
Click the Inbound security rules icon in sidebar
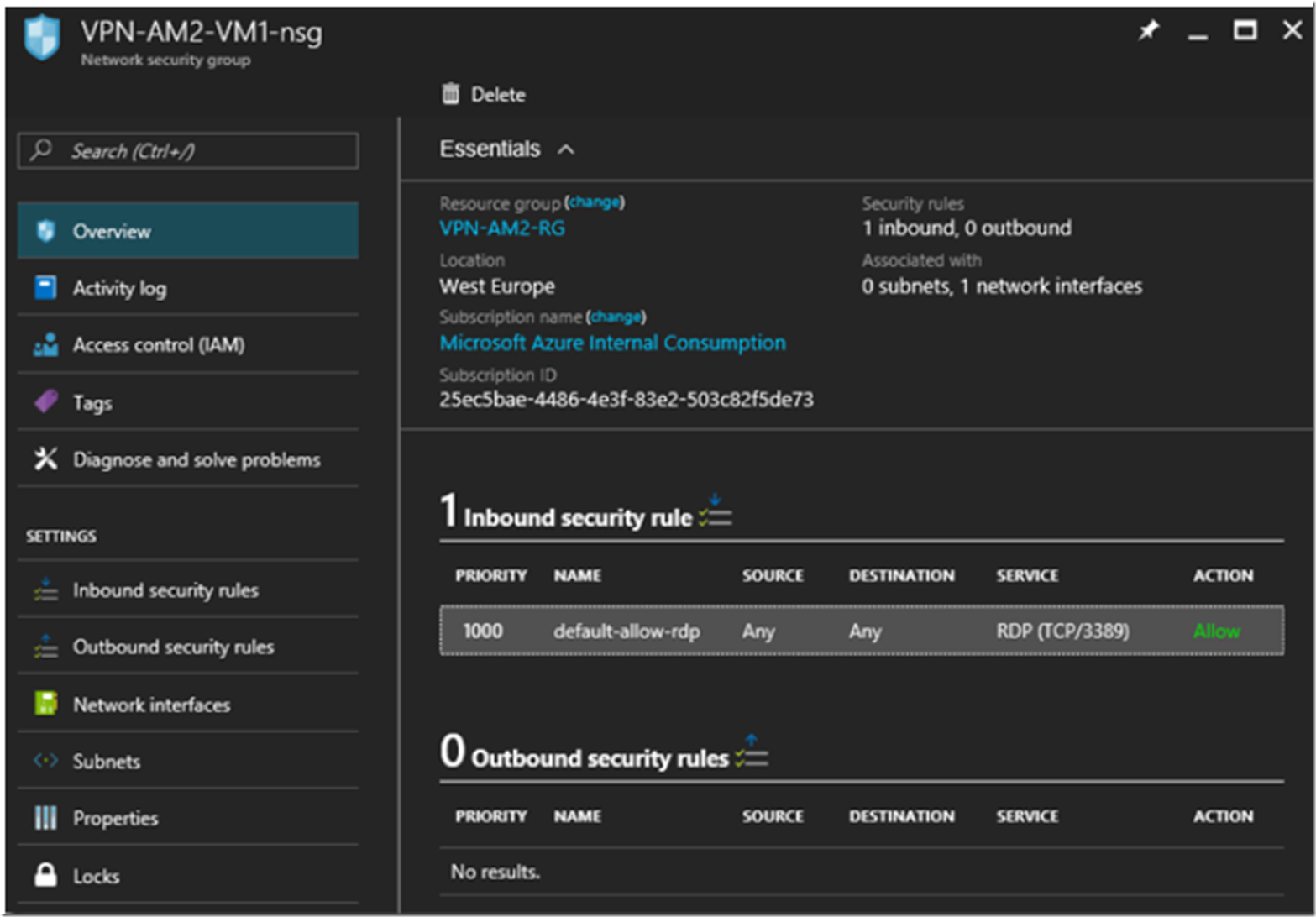(45, 589)
